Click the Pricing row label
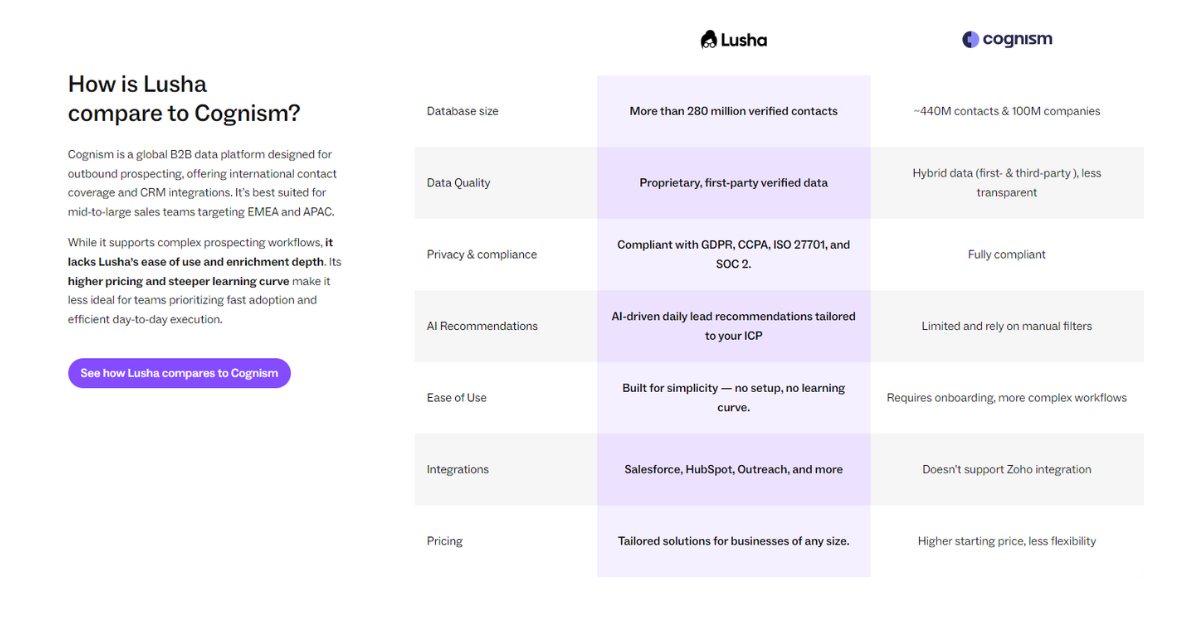Image resolution: width=1200 pixels, height=630 pixels. click(x=444, y=541)
